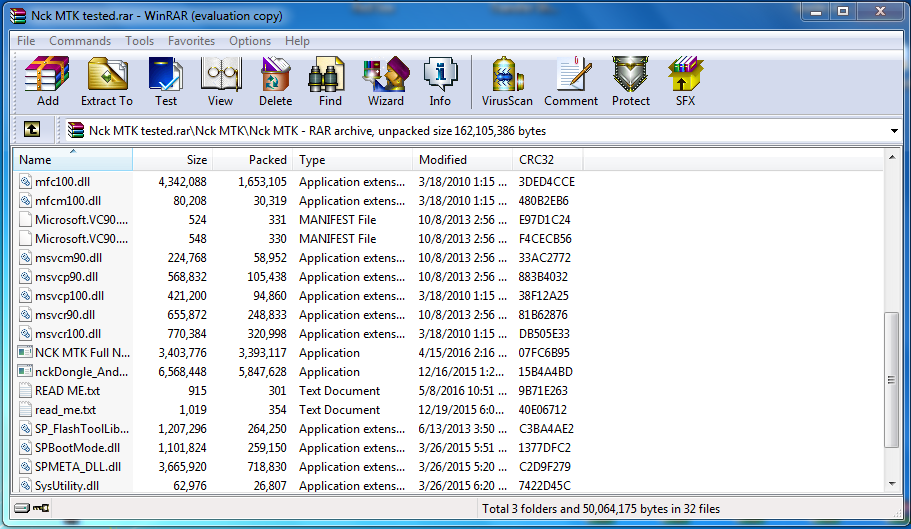Open the Extract To tool
Image resolution: width=911 pixels, height=529 pixels.
pos(107,82)
